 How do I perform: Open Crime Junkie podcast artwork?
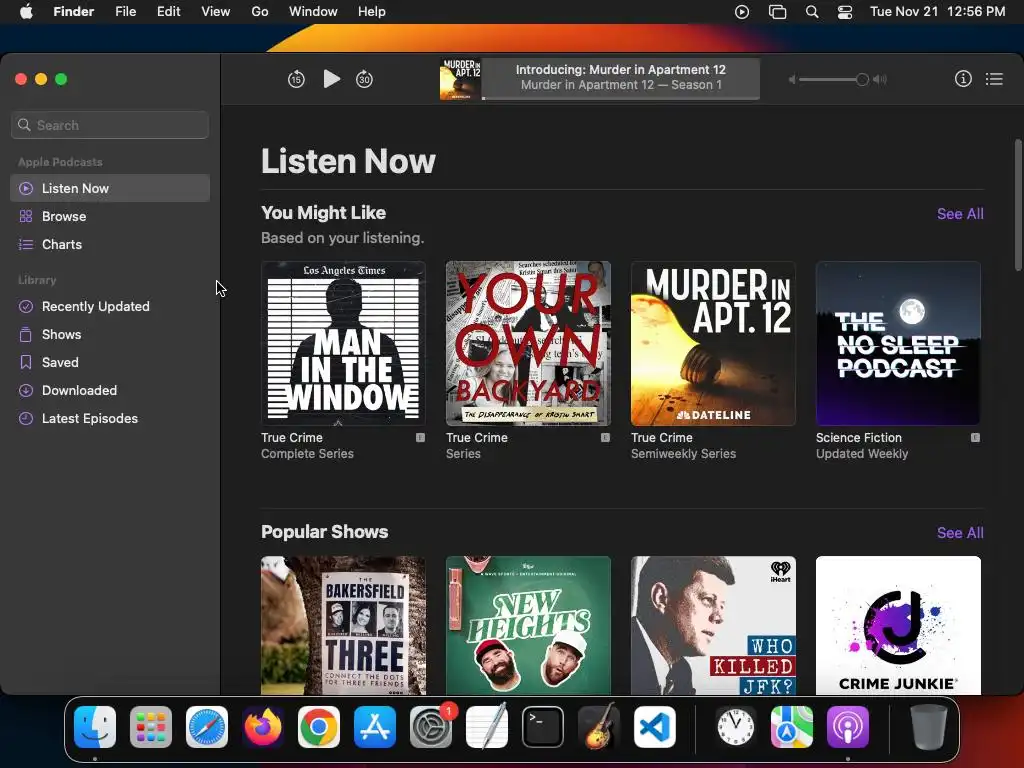click(x=898, y=626)
